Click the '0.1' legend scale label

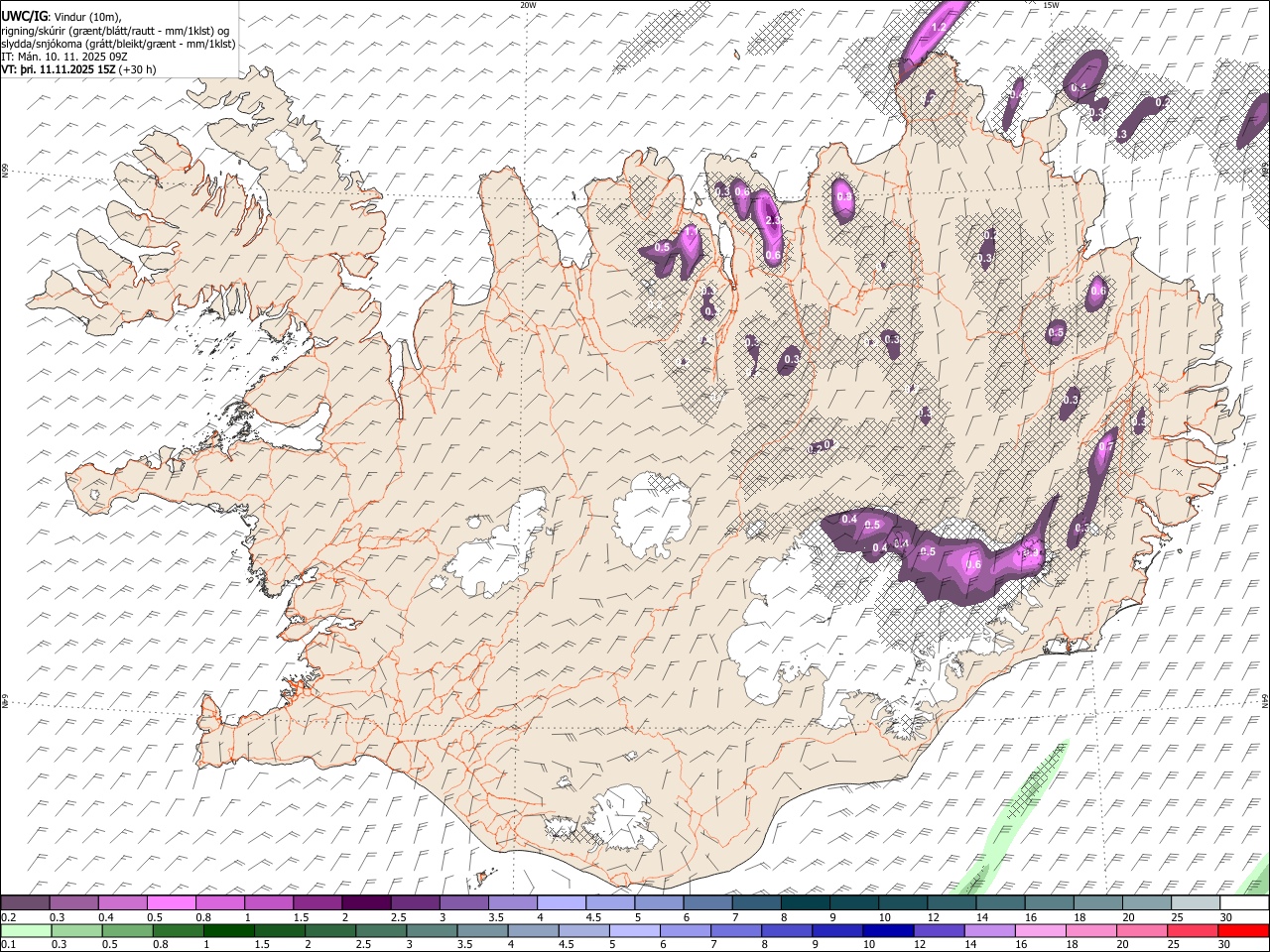[x=8, y=944]
